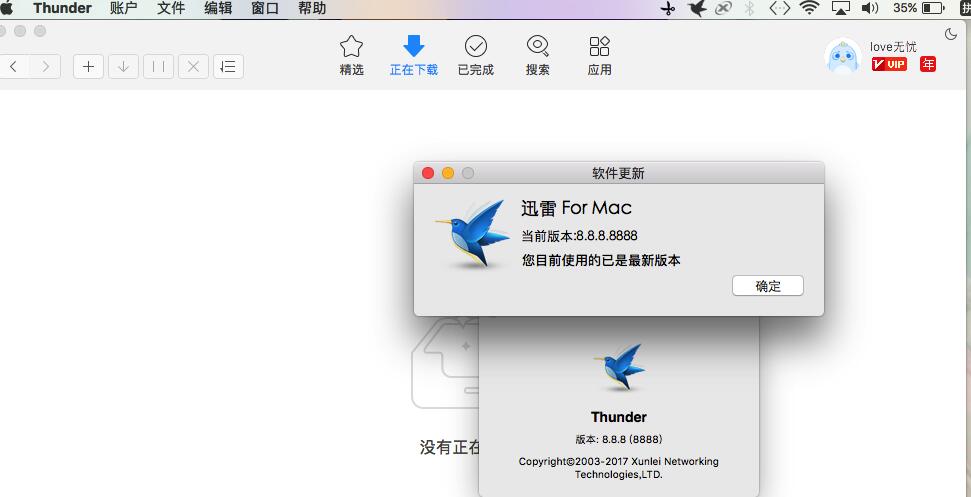This screenshot has width=971, height=497.
Task: Open the 文件 menu
Action: (171, 8)
